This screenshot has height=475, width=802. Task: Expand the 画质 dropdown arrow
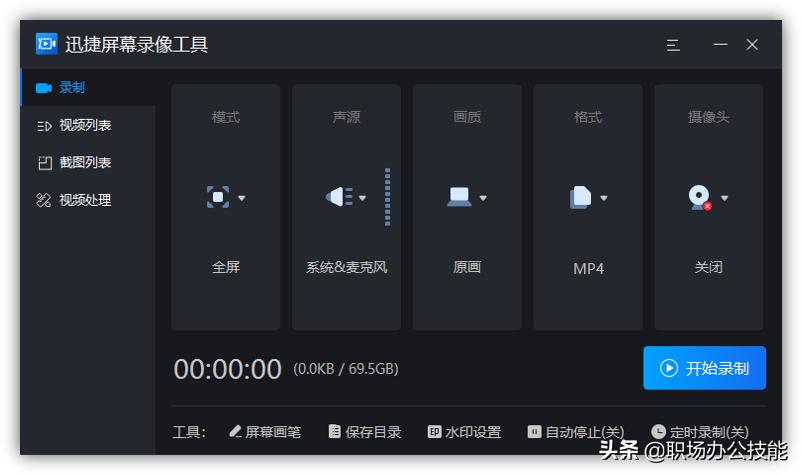coord(483,198)
